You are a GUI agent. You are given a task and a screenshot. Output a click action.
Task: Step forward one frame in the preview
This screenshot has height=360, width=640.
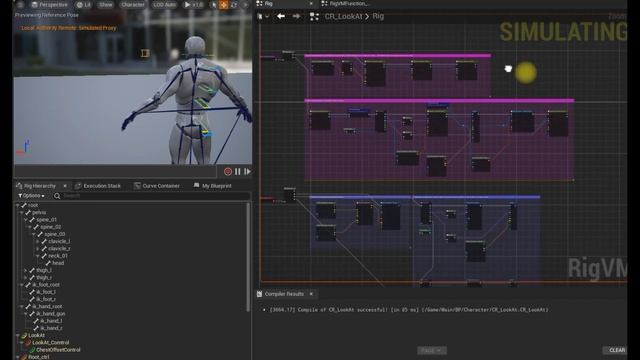[x=247, y=172]
